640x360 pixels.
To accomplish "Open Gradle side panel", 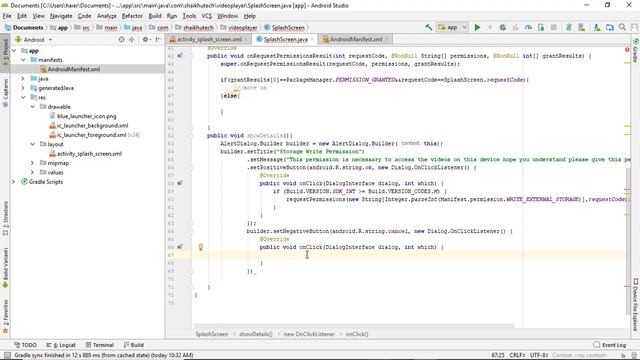I will click(636, 50).
